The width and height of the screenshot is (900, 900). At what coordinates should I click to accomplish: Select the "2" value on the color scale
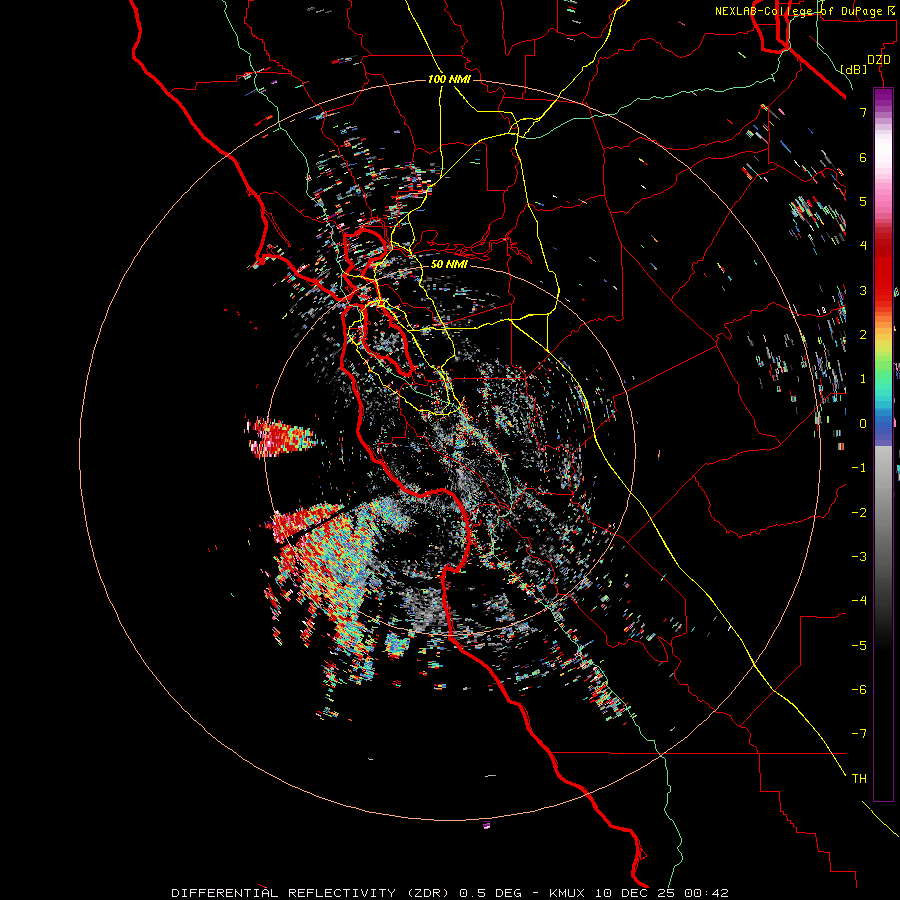tap(863, 335)
